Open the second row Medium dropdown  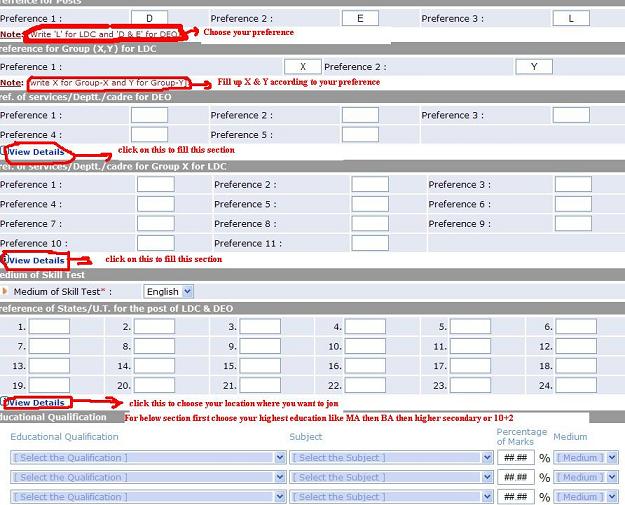586,477
